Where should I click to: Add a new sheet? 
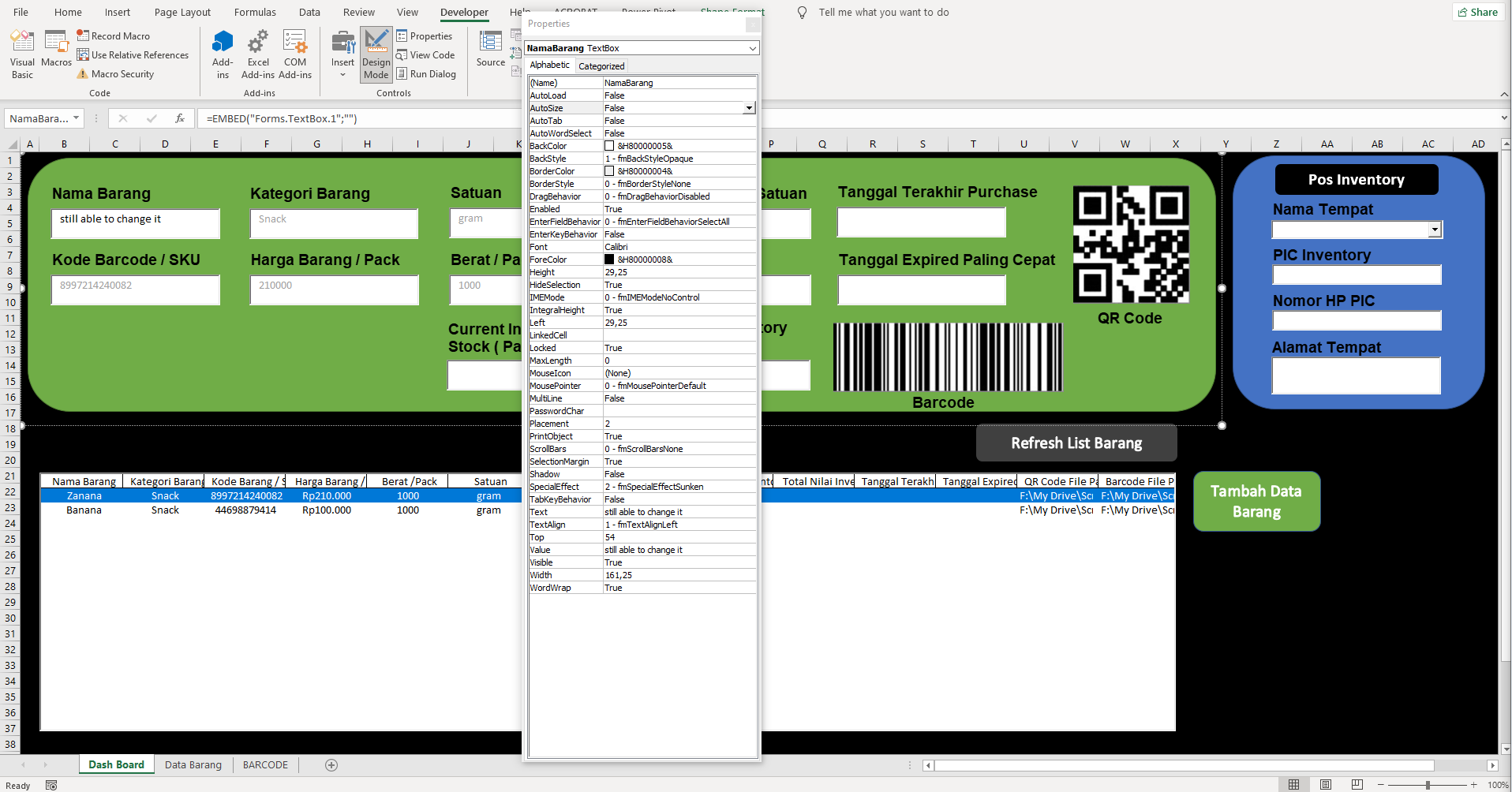click(x=331, y=765)
